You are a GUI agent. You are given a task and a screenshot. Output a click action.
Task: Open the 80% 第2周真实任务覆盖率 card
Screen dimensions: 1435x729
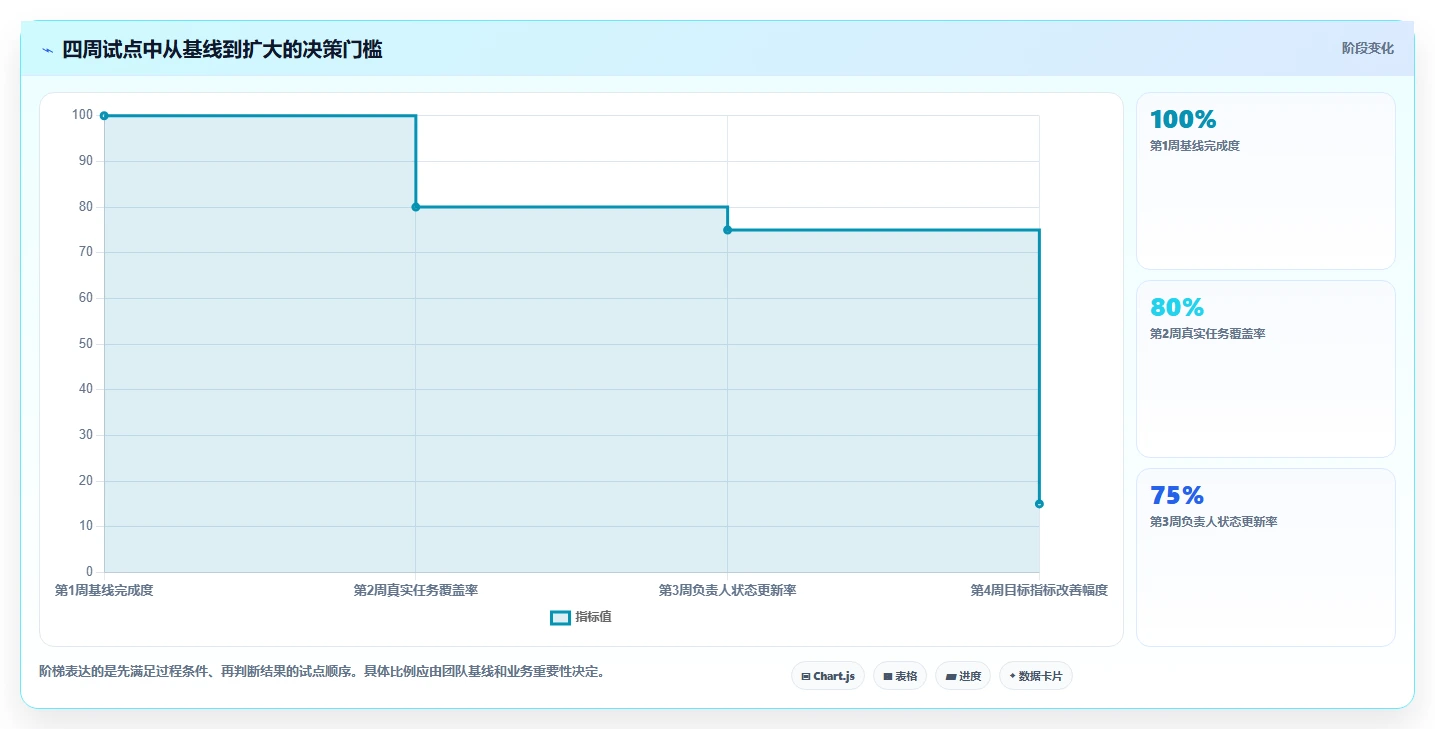[x=1265, y=369]
